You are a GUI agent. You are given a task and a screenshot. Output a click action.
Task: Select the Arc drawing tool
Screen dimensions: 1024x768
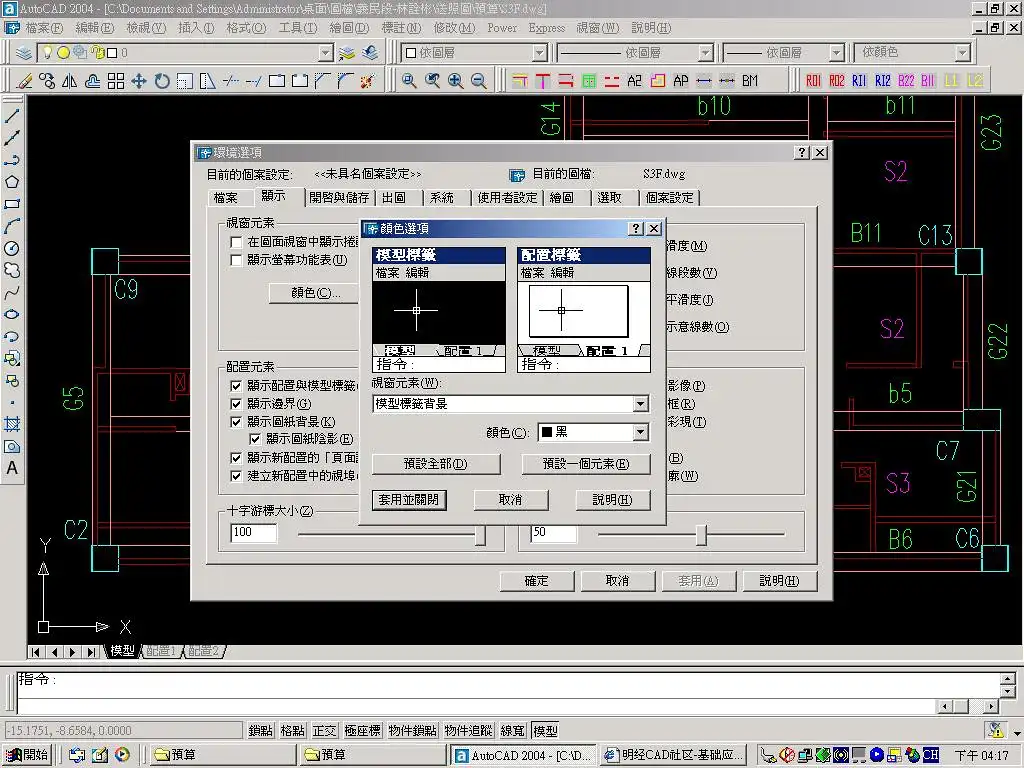[x=12, y=227]
